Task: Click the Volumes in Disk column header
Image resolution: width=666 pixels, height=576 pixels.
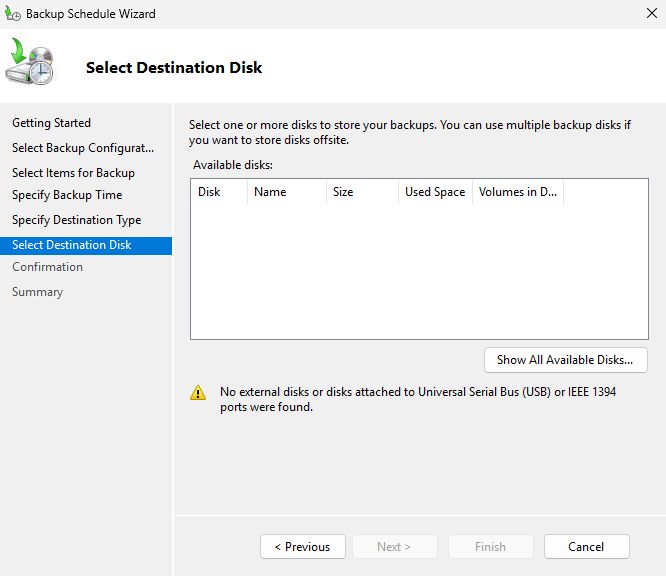Action: [518, 192]
